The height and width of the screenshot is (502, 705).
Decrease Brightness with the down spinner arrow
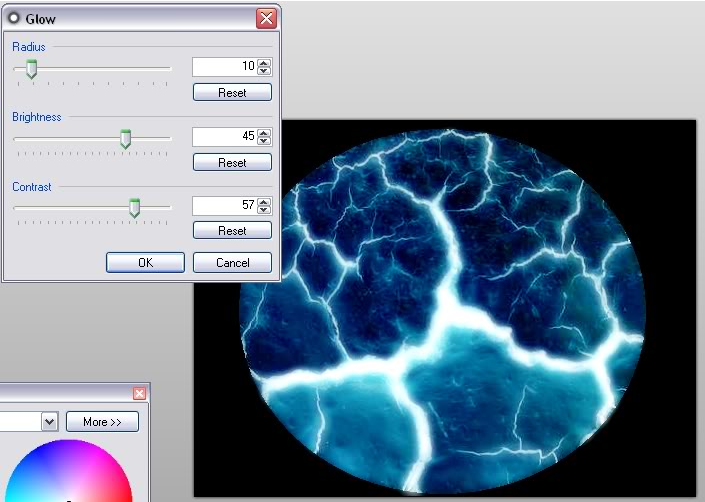click(x=264, y=141)
